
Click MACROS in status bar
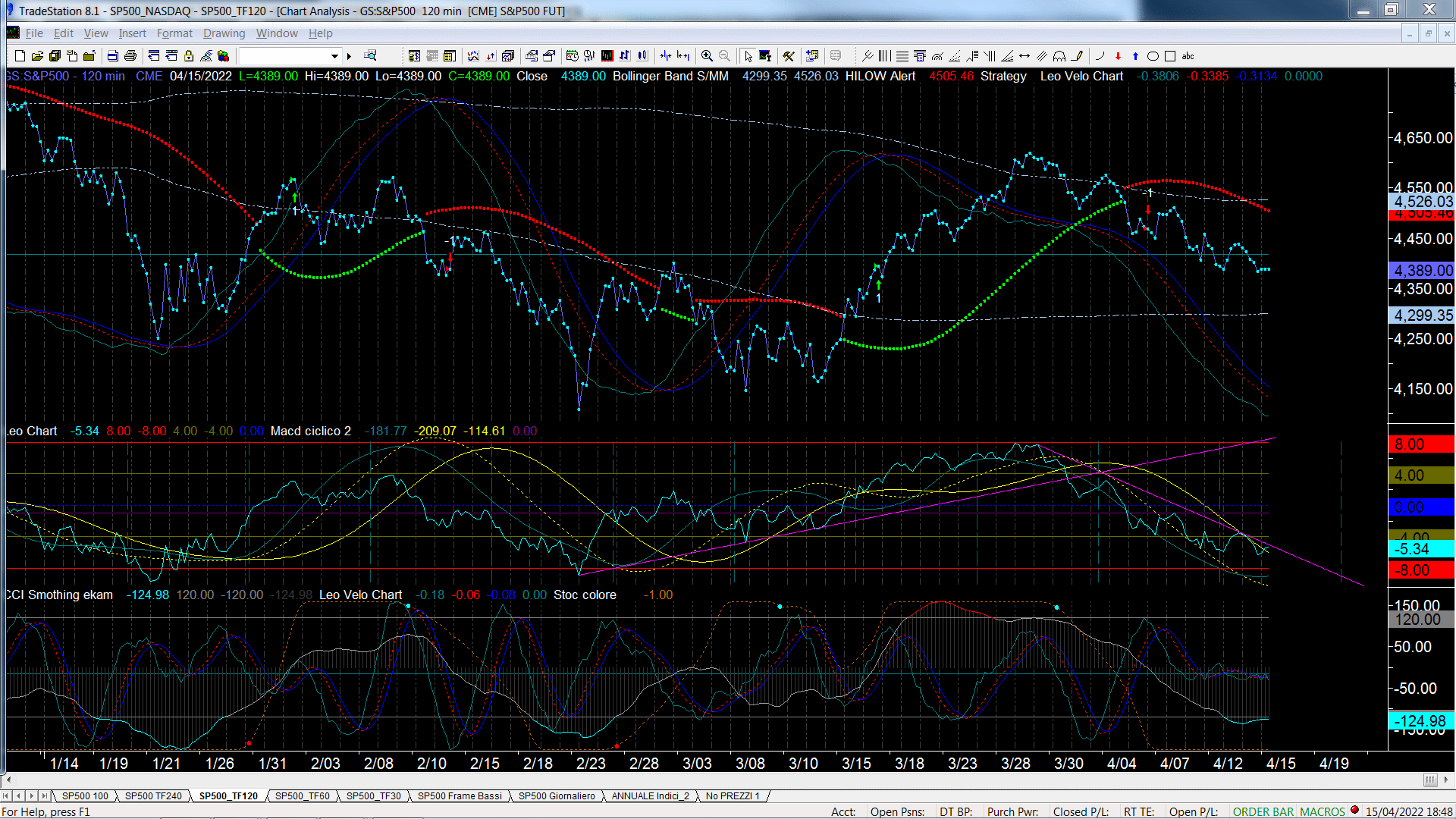[x=1322, y=811]
